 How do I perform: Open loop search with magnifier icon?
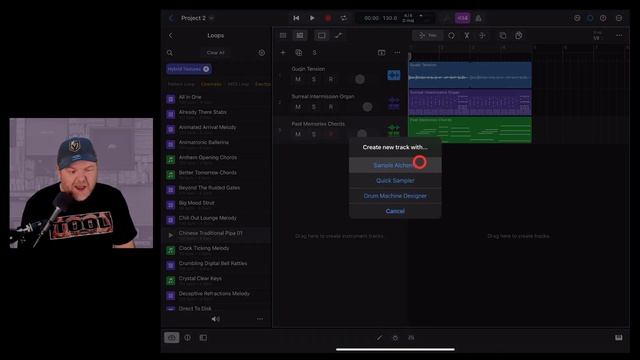(170, 53)
